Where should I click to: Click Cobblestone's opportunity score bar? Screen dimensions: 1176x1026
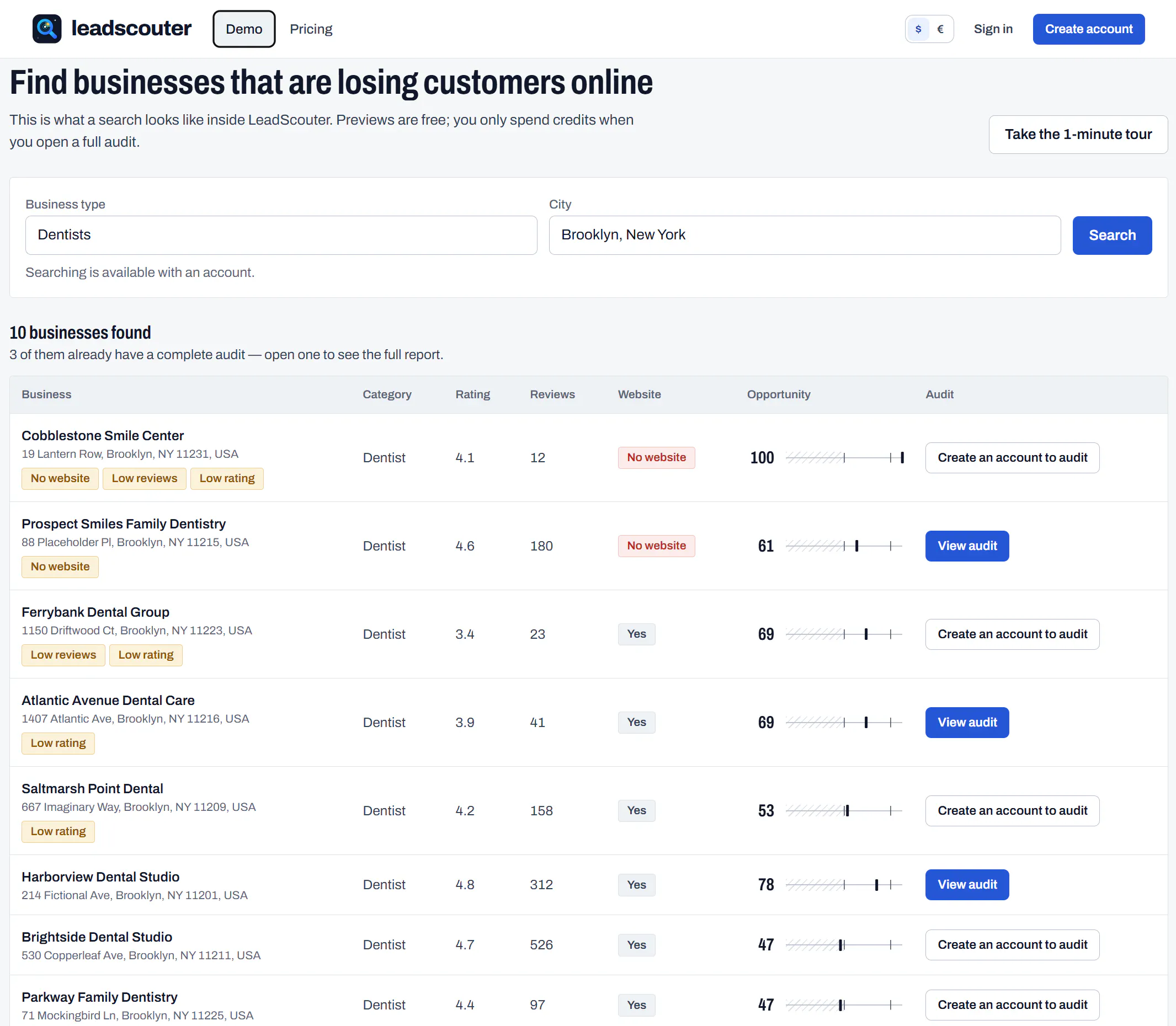coord(844,457)
